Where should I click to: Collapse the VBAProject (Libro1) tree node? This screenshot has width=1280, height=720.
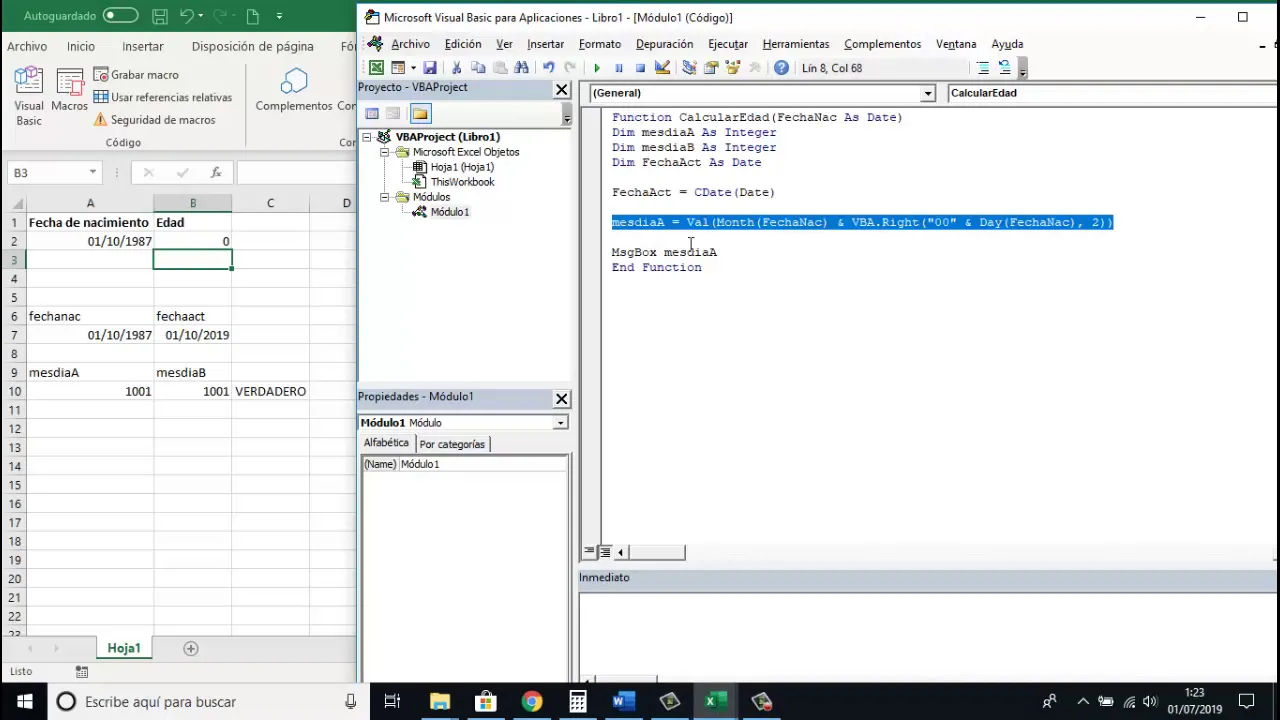coord(367,137)
